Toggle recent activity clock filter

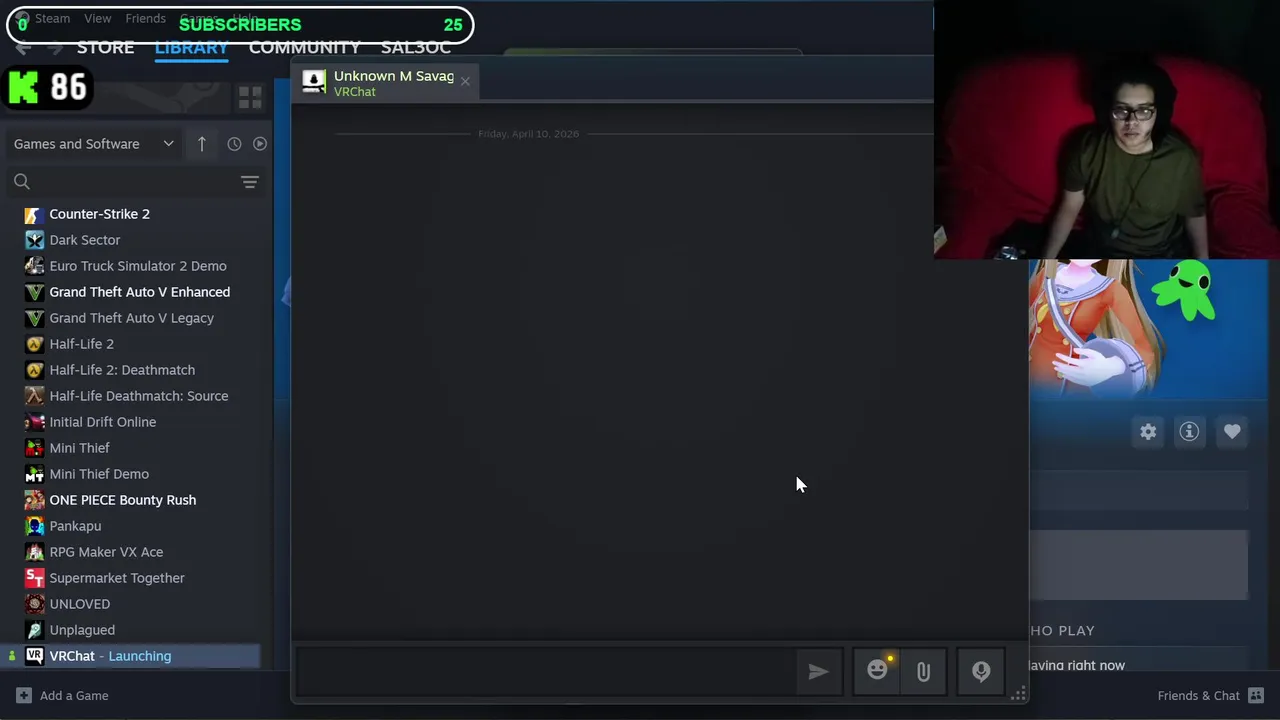coord(234,144)
